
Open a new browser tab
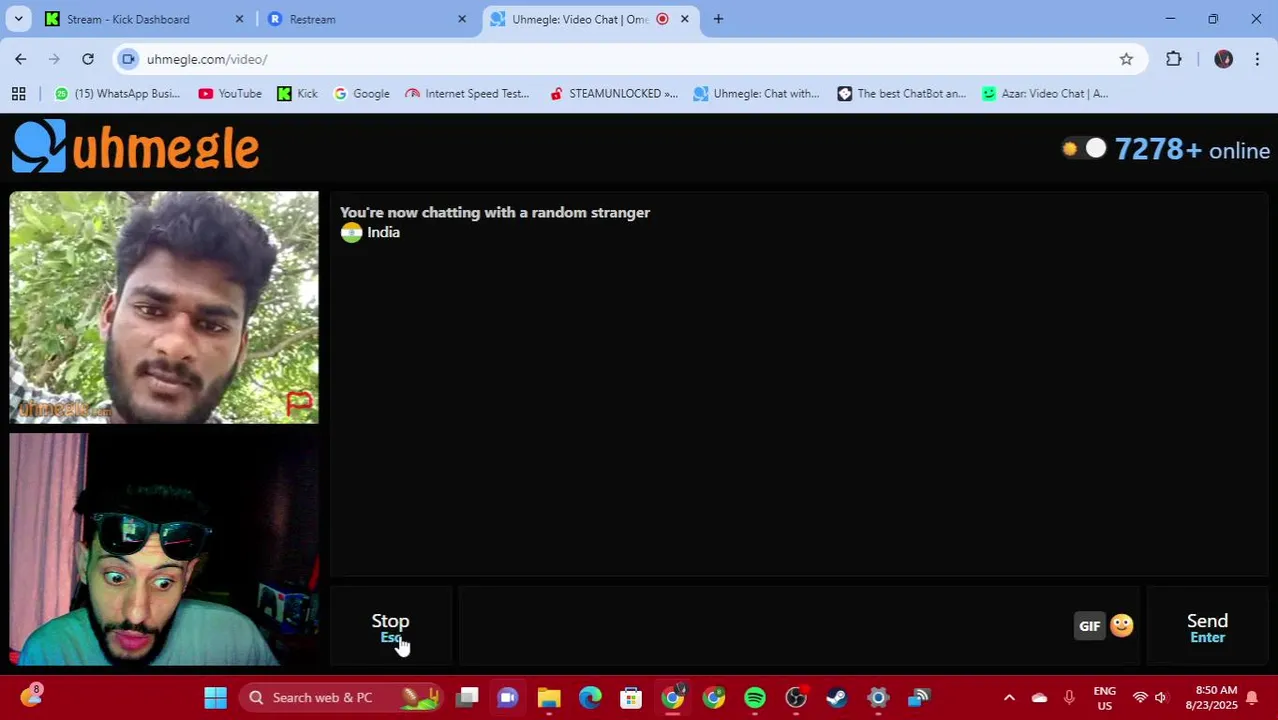coord(718,19)
